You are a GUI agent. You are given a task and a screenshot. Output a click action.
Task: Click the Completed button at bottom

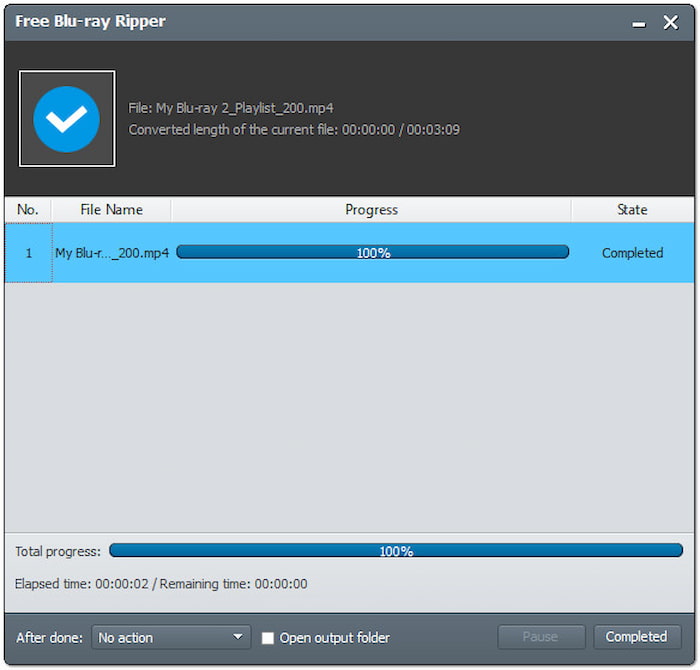[637, 637]
